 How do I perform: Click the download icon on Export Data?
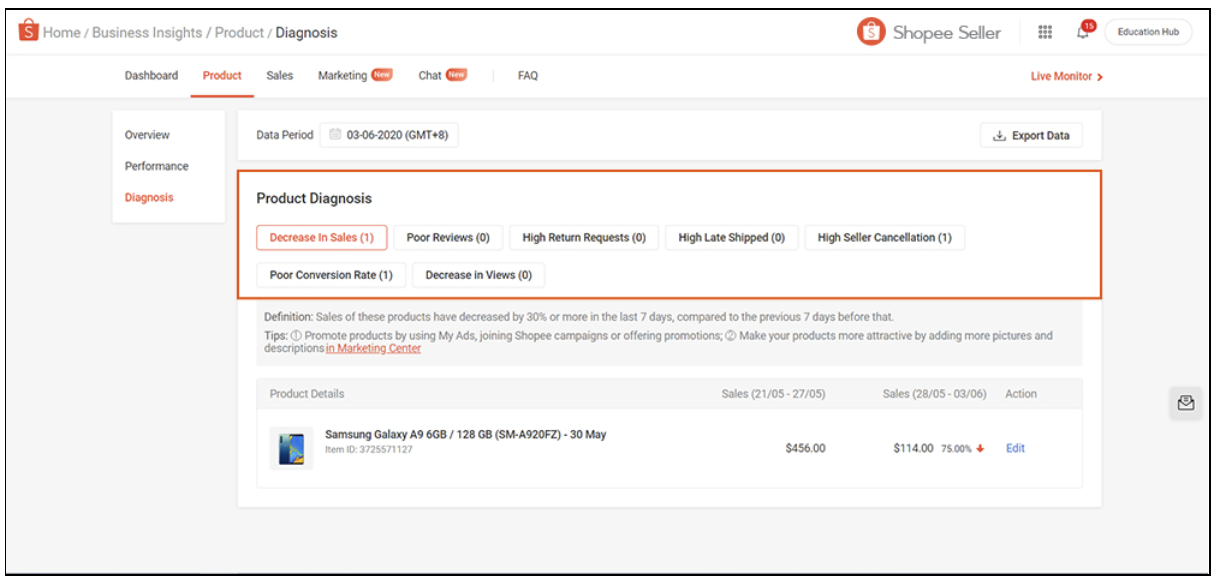tap(999, 134)
